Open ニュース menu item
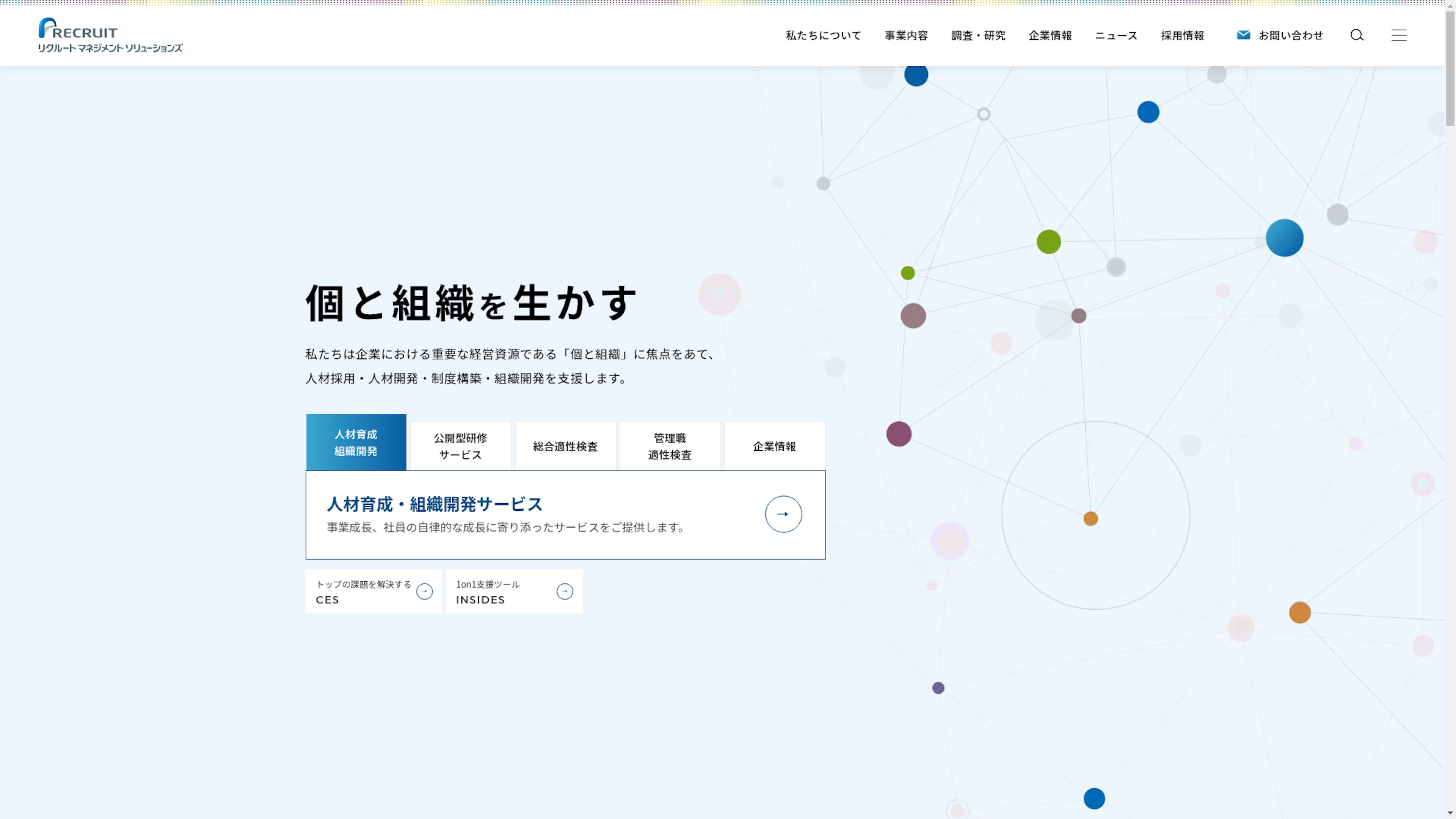The height and width of the screenshot is (819, 1456). 1116,36
